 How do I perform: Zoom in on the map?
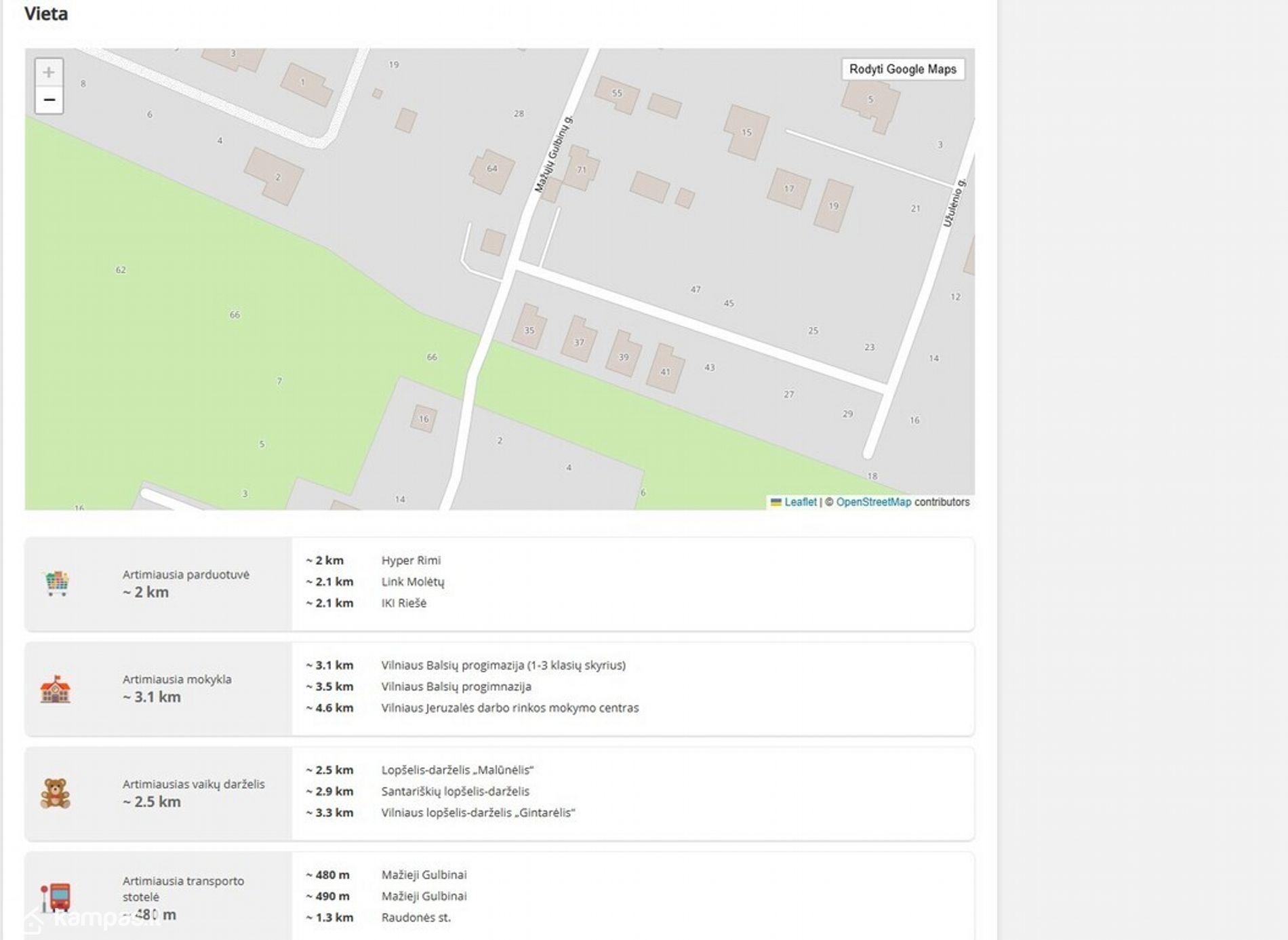pos(49,73)
